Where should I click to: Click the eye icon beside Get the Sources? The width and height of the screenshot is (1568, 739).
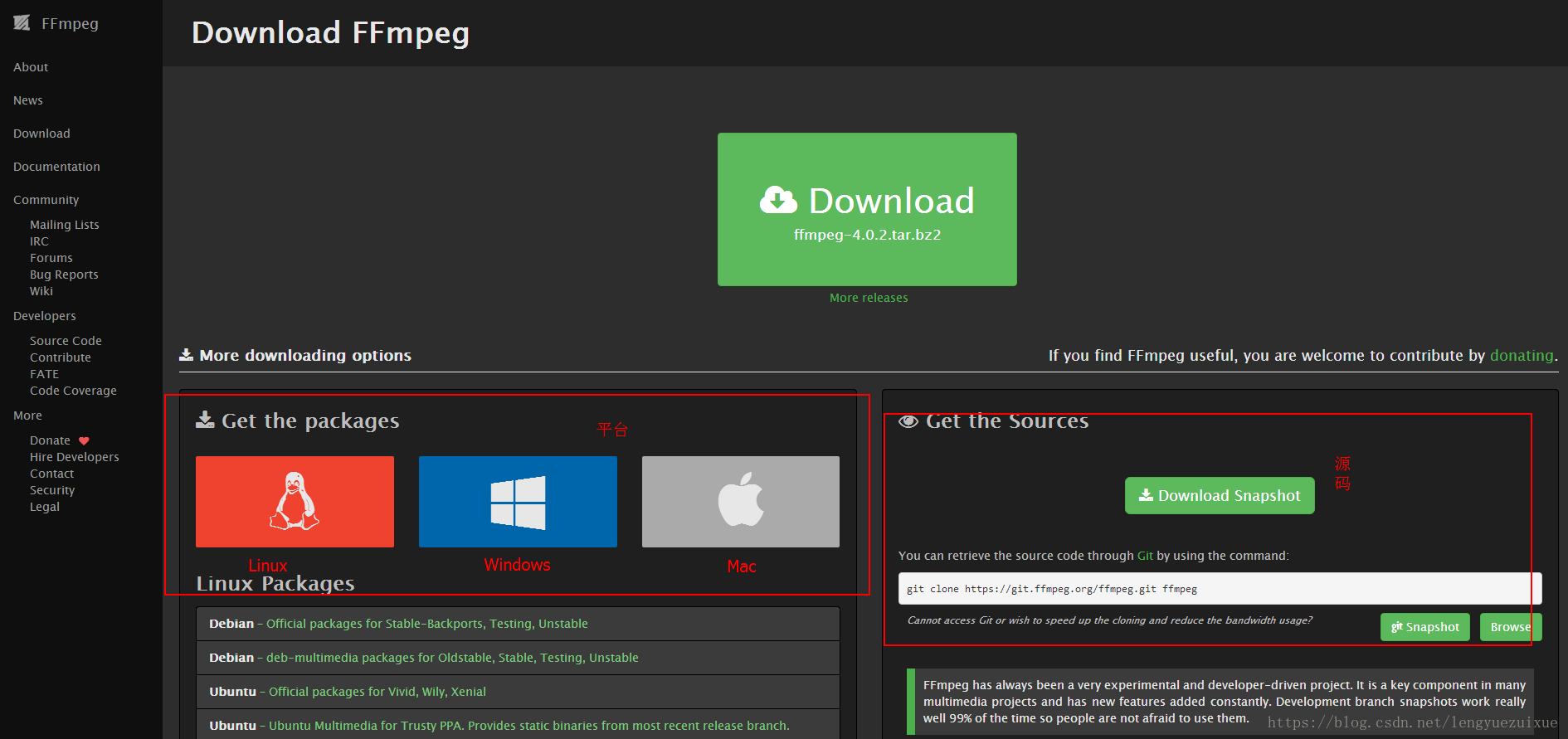[908, 421]
